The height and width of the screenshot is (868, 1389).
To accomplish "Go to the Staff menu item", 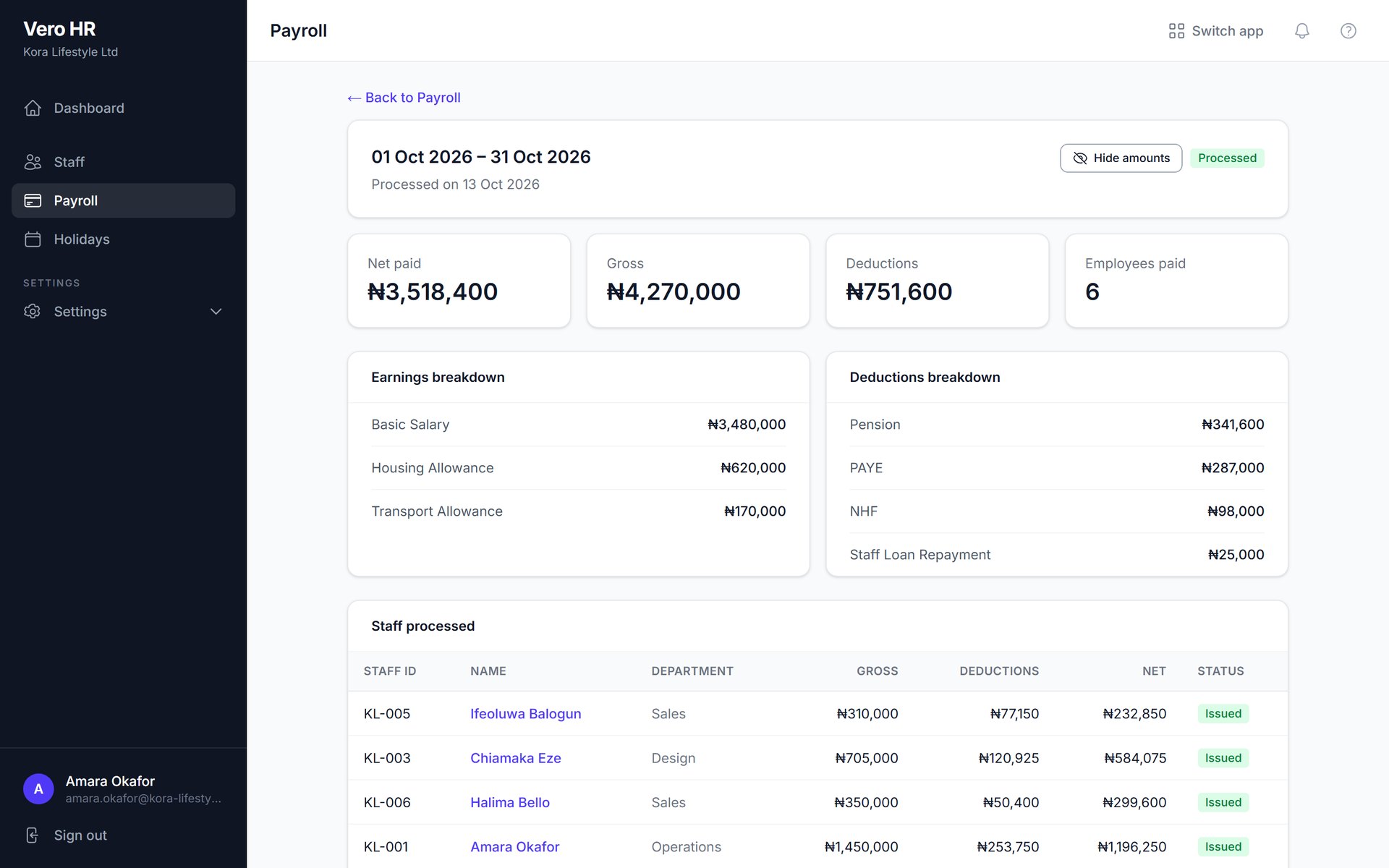I will click(123, 162).
